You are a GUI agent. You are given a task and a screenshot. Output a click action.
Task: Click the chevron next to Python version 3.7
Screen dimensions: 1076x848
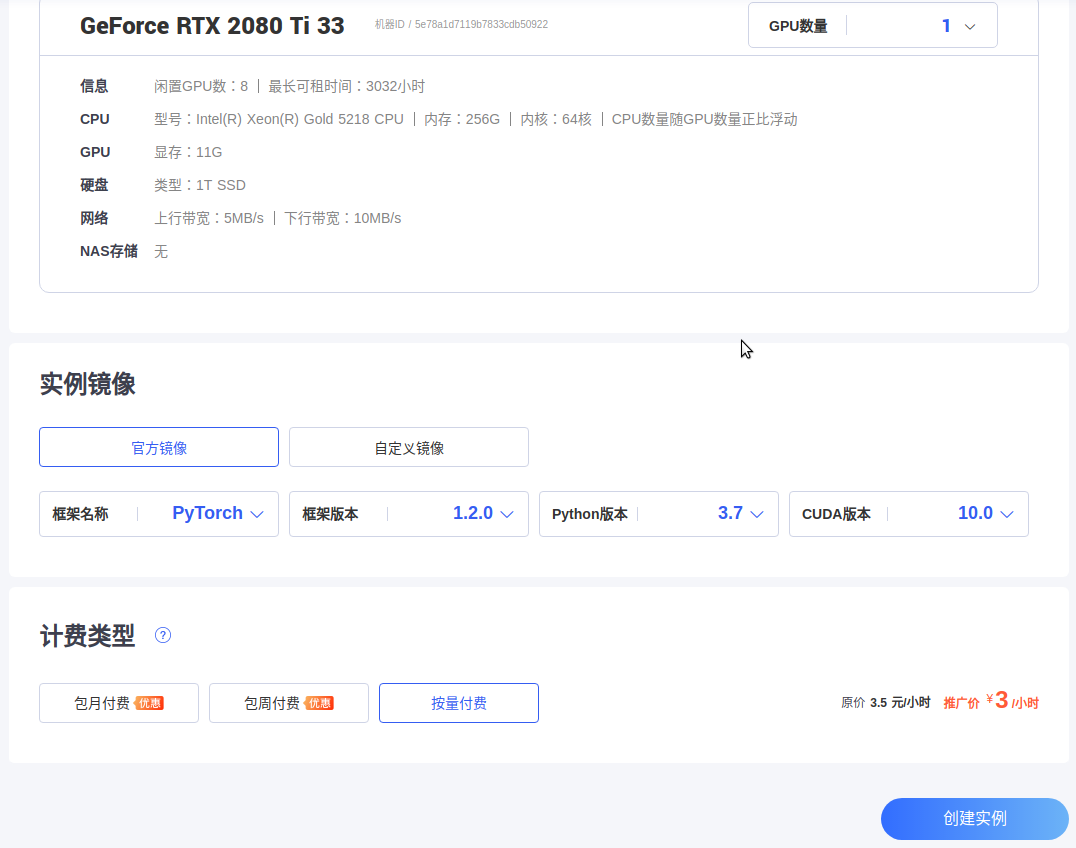click(x=757, y=513)
